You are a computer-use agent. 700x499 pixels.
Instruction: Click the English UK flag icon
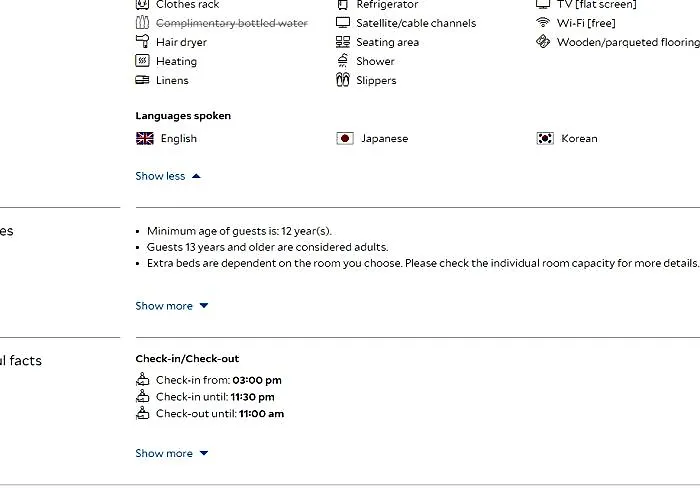145,138
